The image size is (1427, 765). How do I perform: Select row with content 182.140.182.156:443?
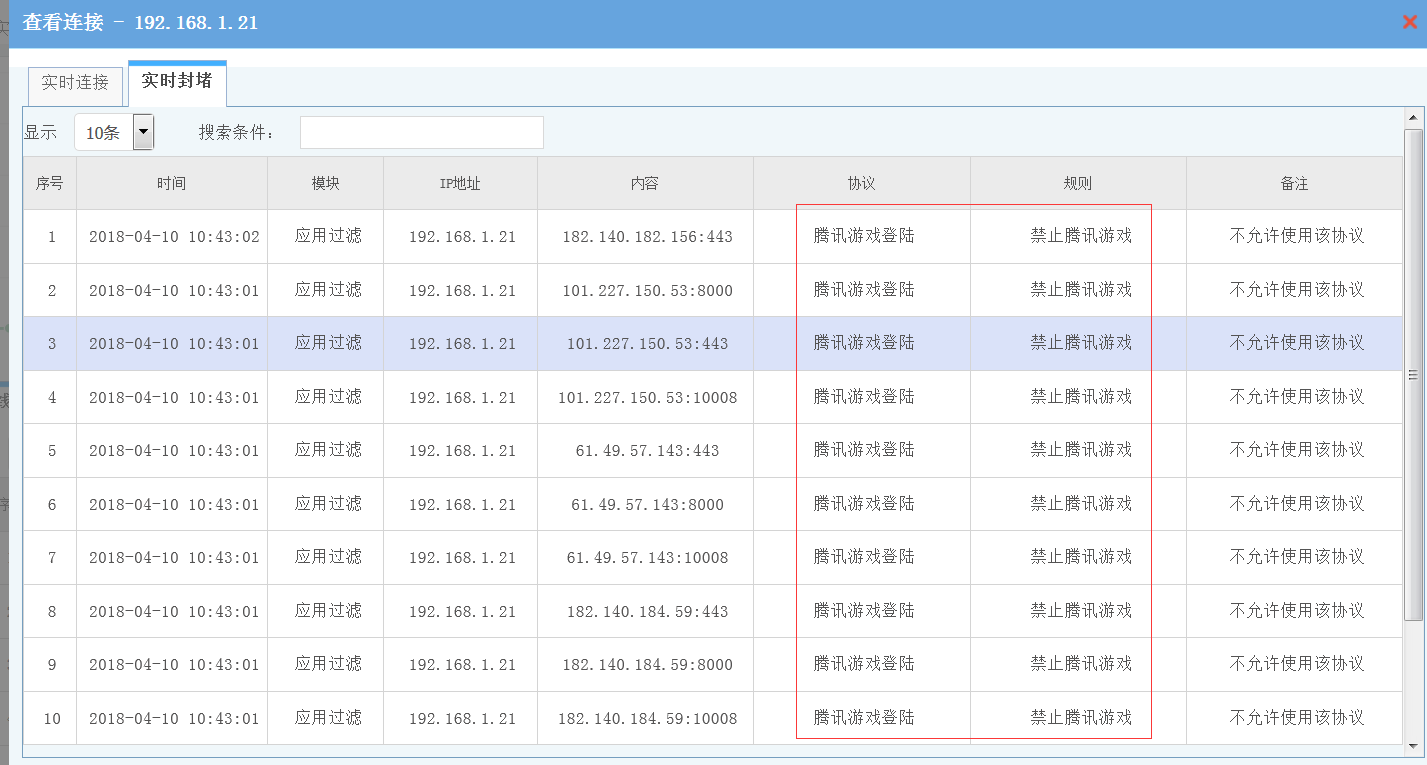(x=647, y=237)
